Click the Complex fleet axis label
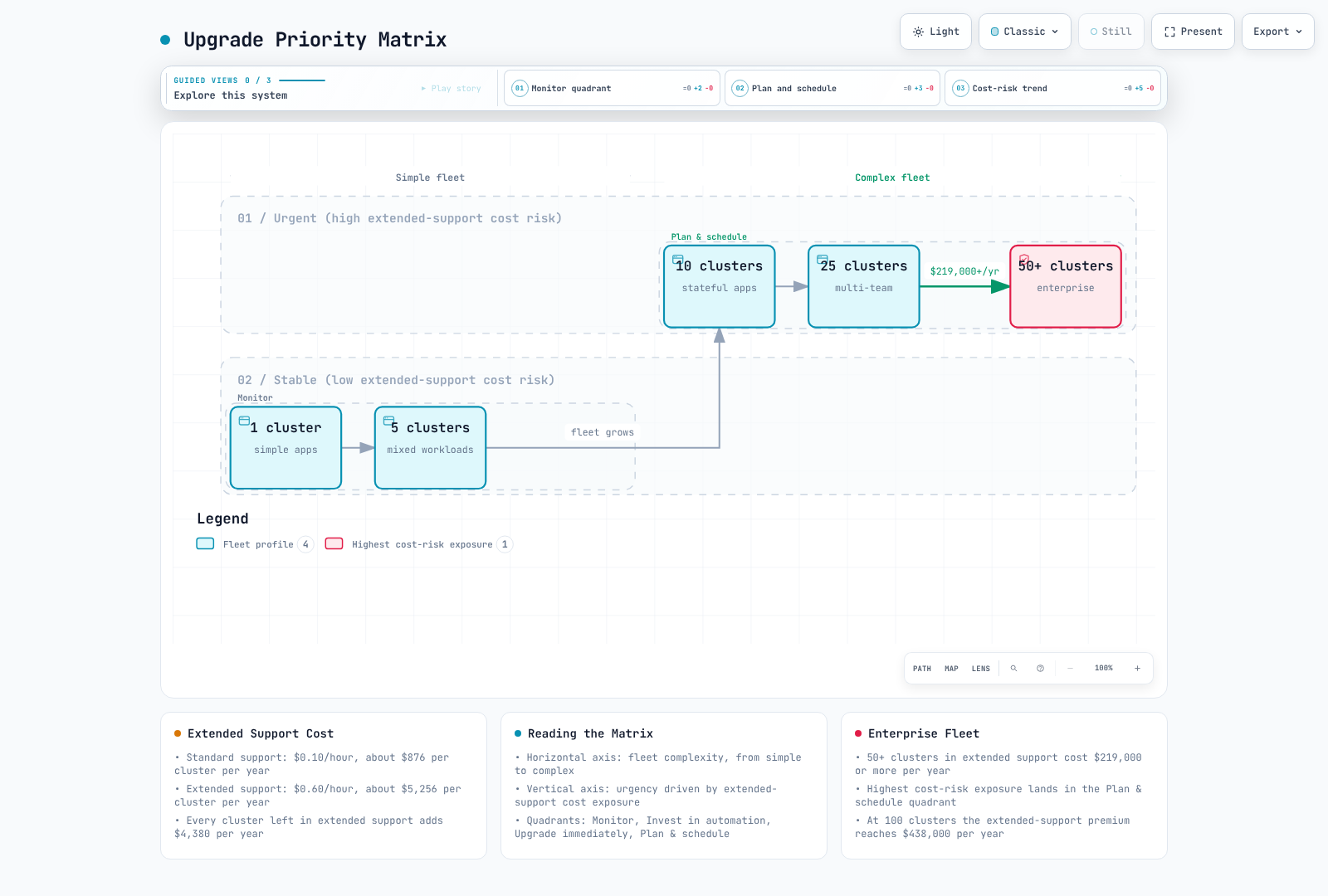1328x896 pixels. click(x=892, y=178)
